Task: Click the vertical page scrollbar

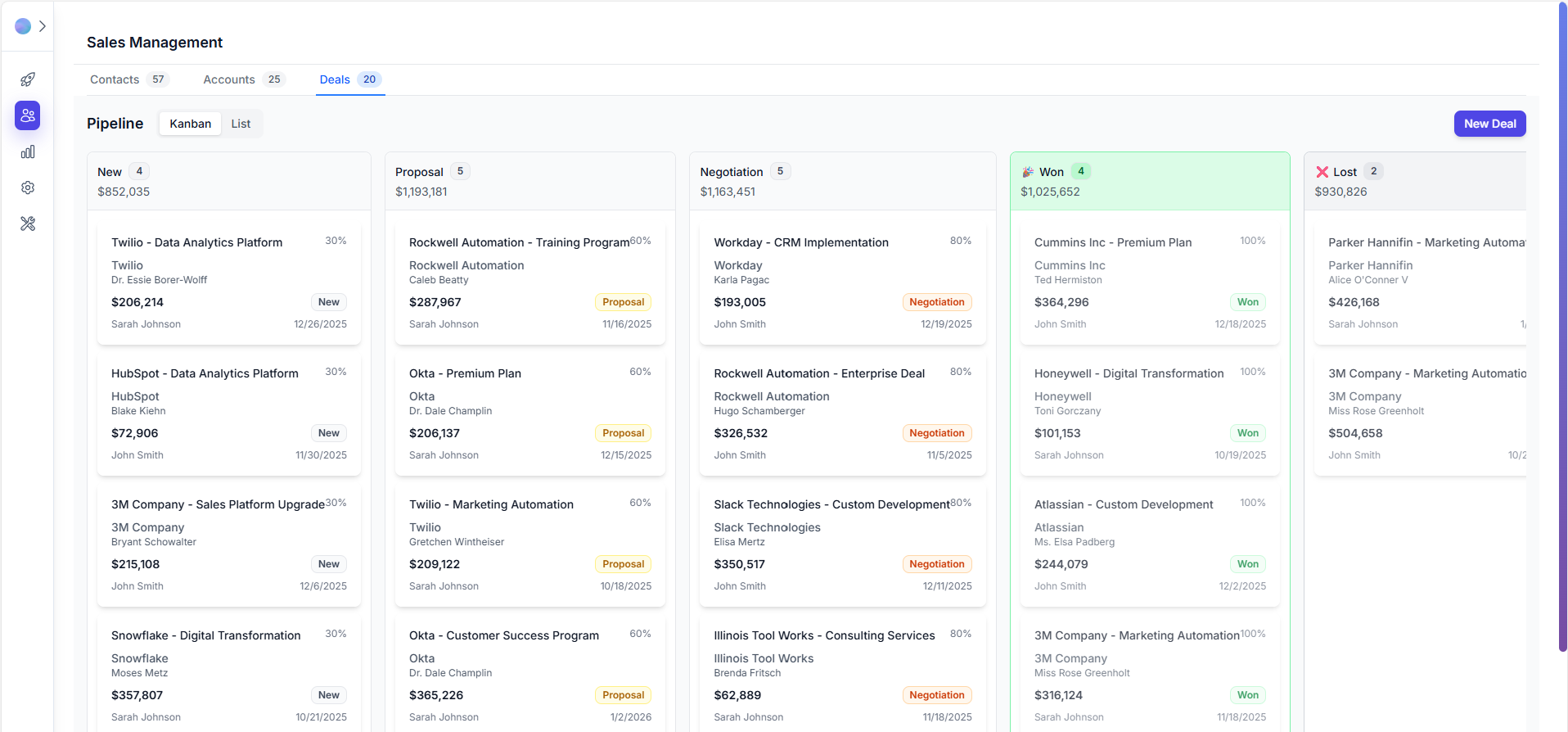Action: tap(1562, 328)
